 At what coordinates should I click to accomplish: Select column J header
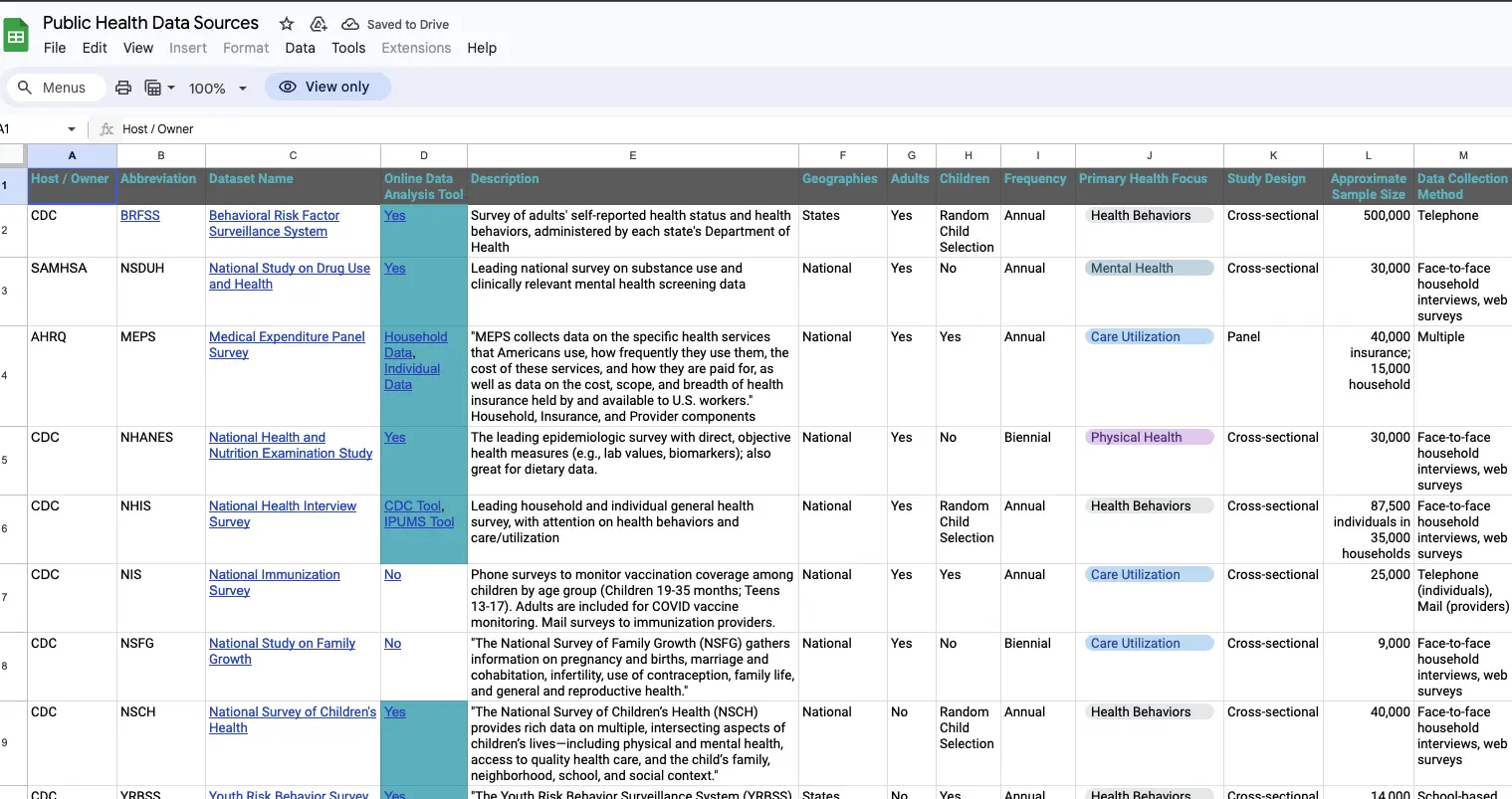(x=1150, y=155)
